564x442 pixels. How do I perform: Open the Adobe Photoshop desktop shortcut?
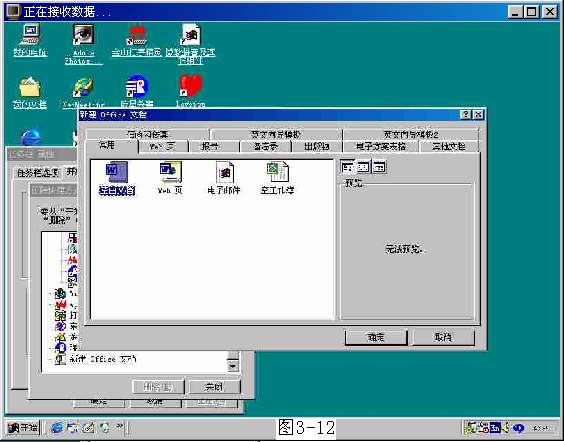coord(83,44)
